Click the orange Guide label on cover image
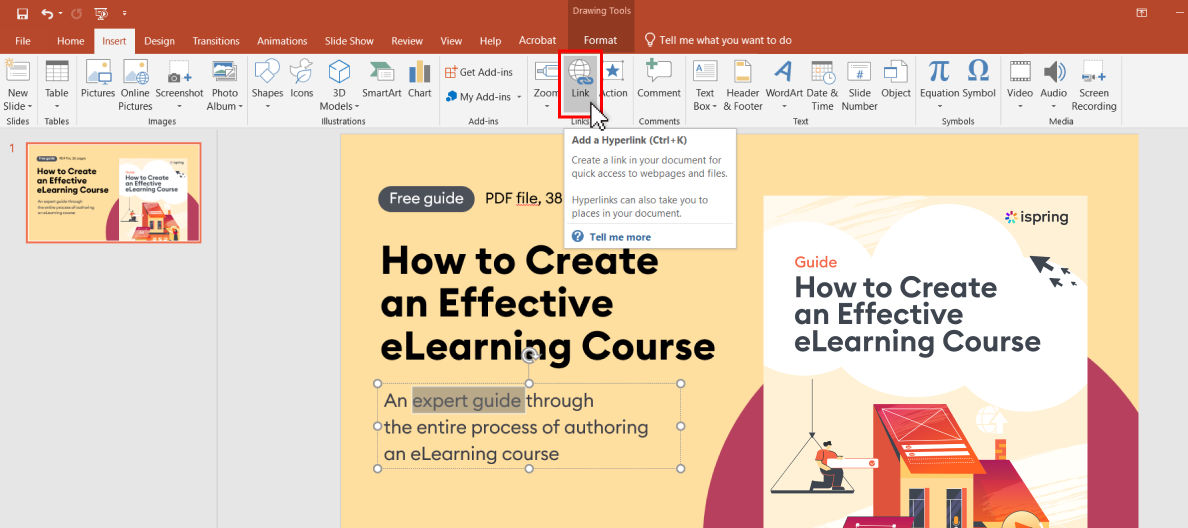Screen dimensions: 1188x528 [x=816, y=262]
